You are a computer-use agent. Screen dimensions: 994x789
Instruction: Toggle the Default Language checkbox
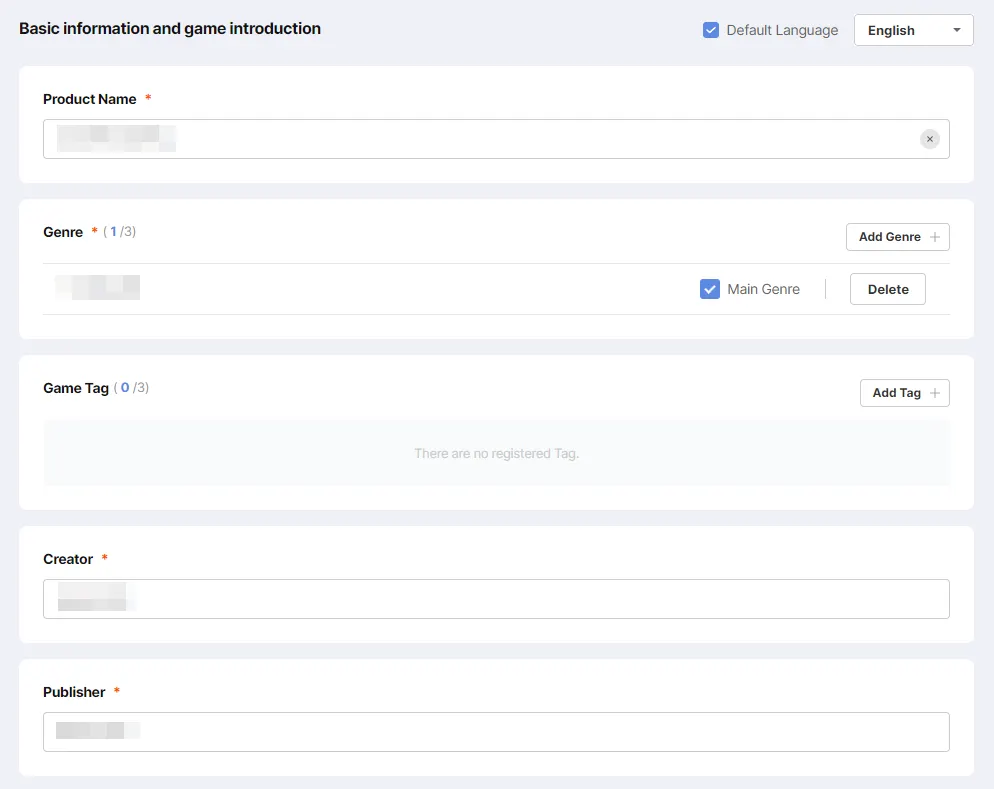click(x=711, y=30)
